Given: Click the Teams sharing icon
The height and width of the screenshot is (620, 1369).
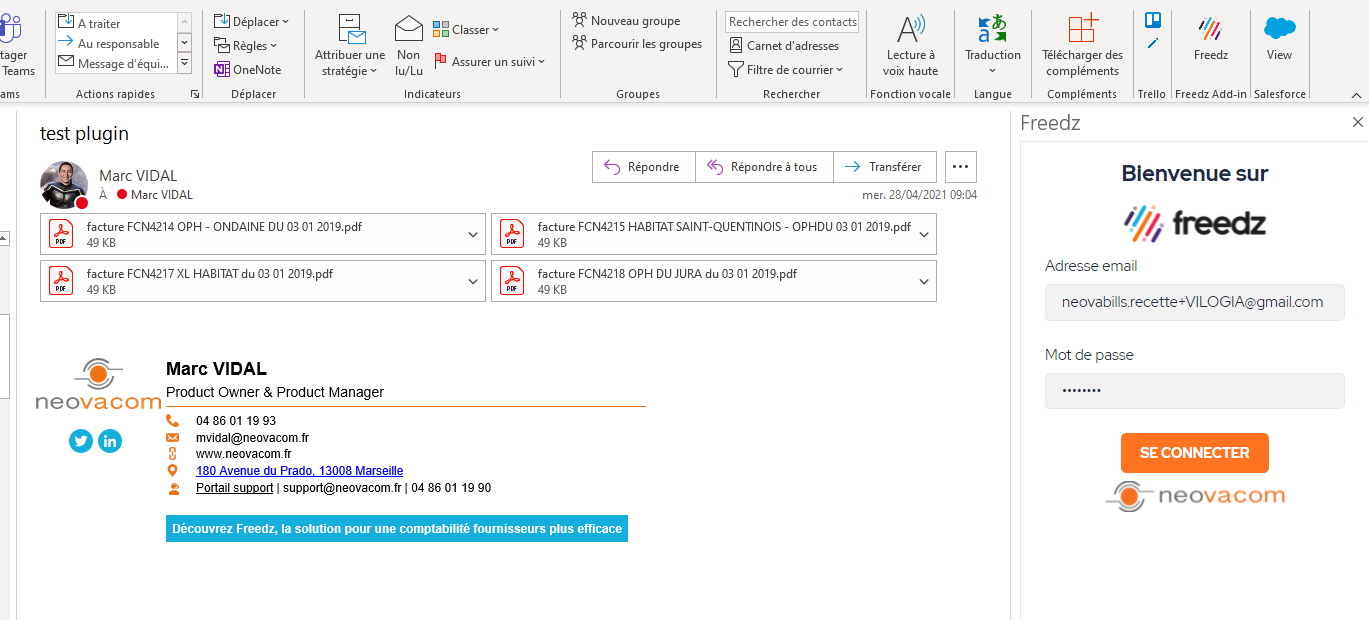Looking at the screenshot, I should click(12, 27).
